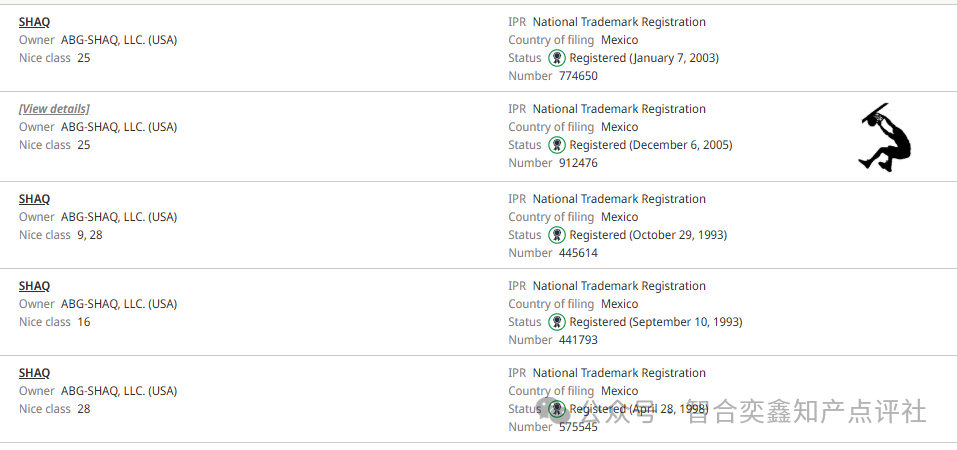Click National Trademark Registration text of first entry
This screenshot has width=957, height=450.
coord(619,22)
